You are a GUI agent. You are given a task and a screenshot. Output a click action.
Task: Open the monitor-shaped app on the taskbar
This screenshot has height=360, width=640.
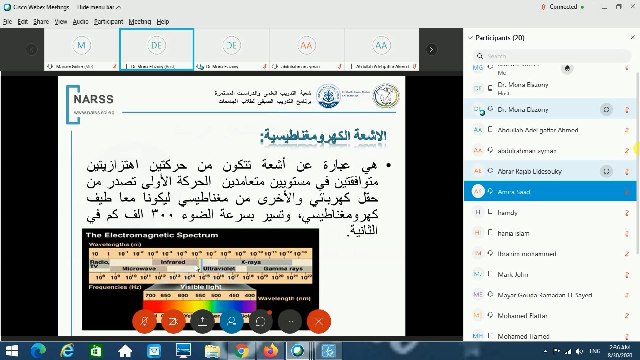pos(183,351)
